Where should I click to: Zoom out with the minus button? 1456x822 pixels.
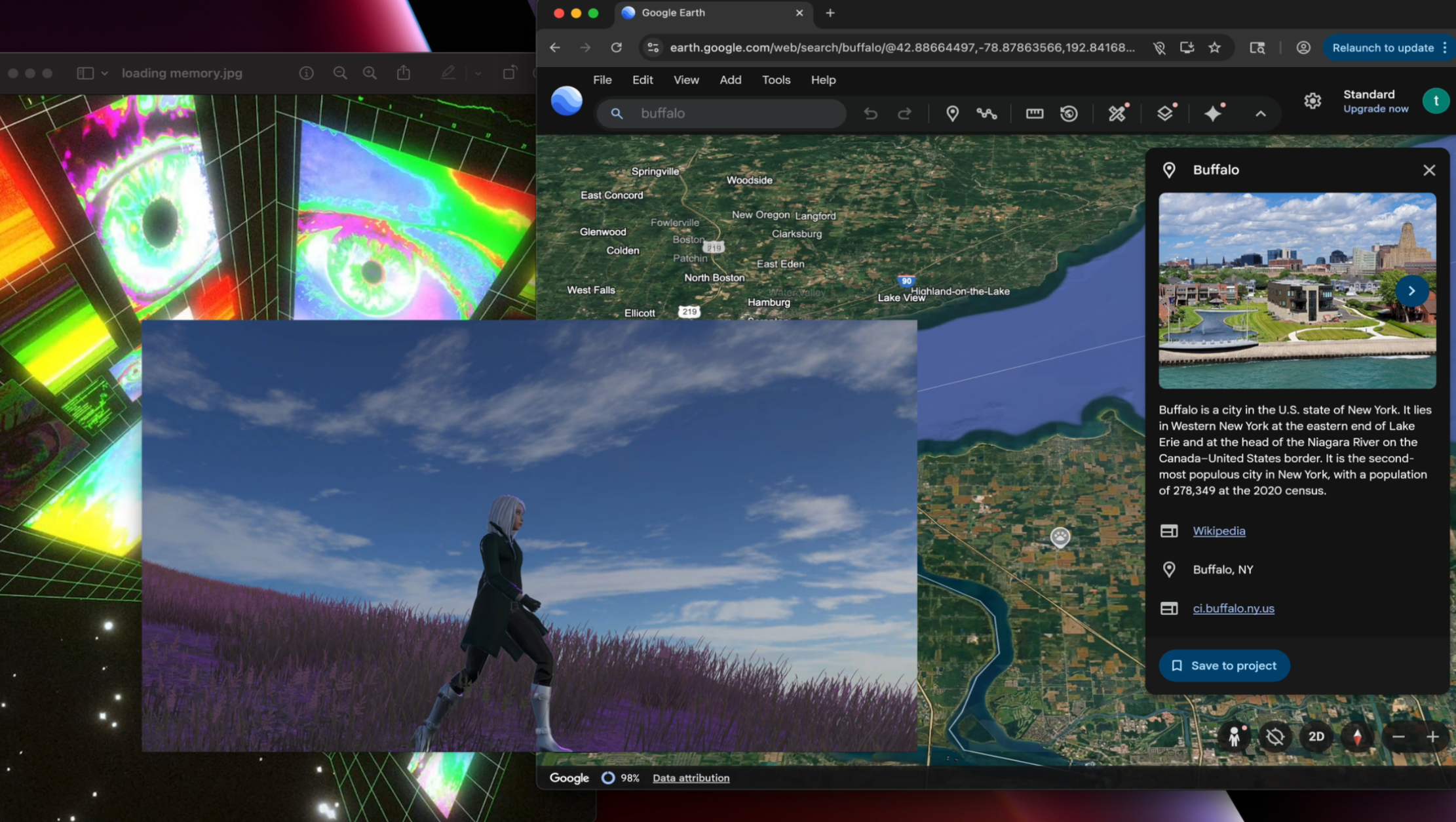point(1398,737)
